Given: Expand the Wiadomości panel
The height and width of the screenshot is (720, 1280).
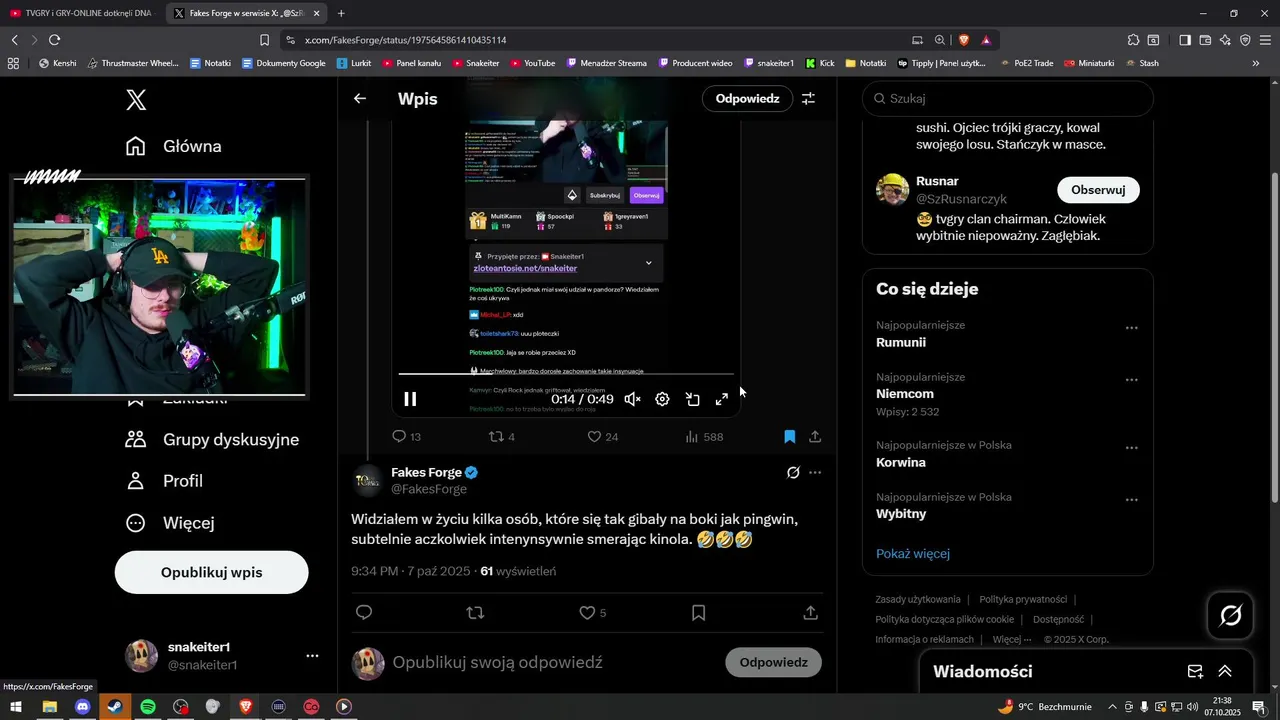Looking at the screenshot, I should click(1225, 671).
